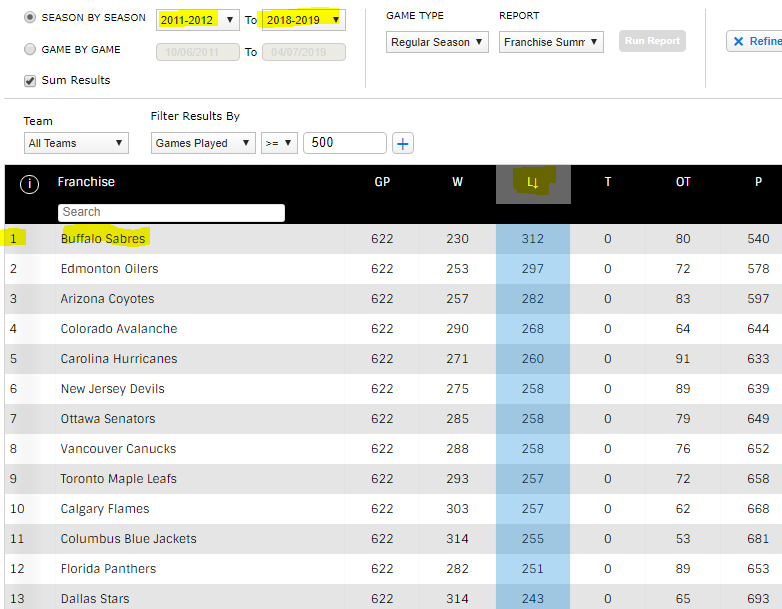Click Edmonton Oilers losses value 297
Viewport: 782px width, 609px height.
tap(533, 269)
